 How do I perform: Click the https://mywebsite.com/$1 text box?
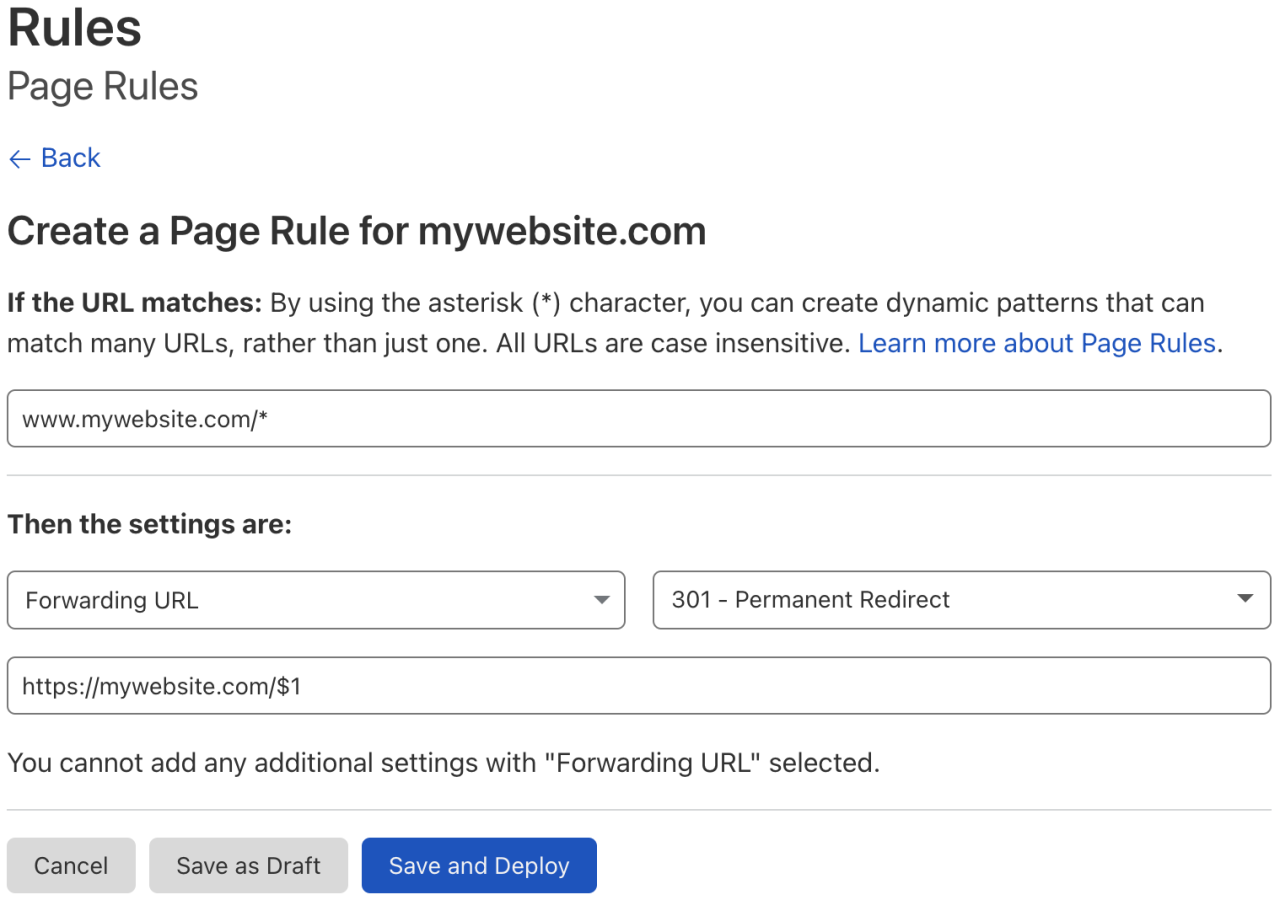tap(638, 685)
